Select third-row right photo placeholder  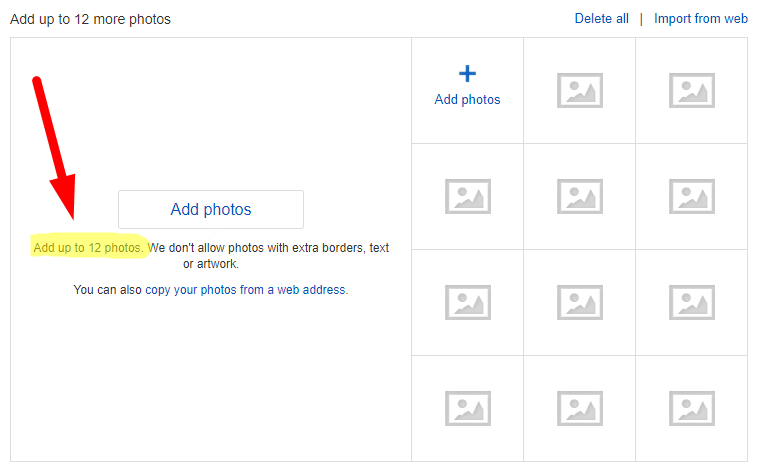pyautogui.click(x=691, y=302)
